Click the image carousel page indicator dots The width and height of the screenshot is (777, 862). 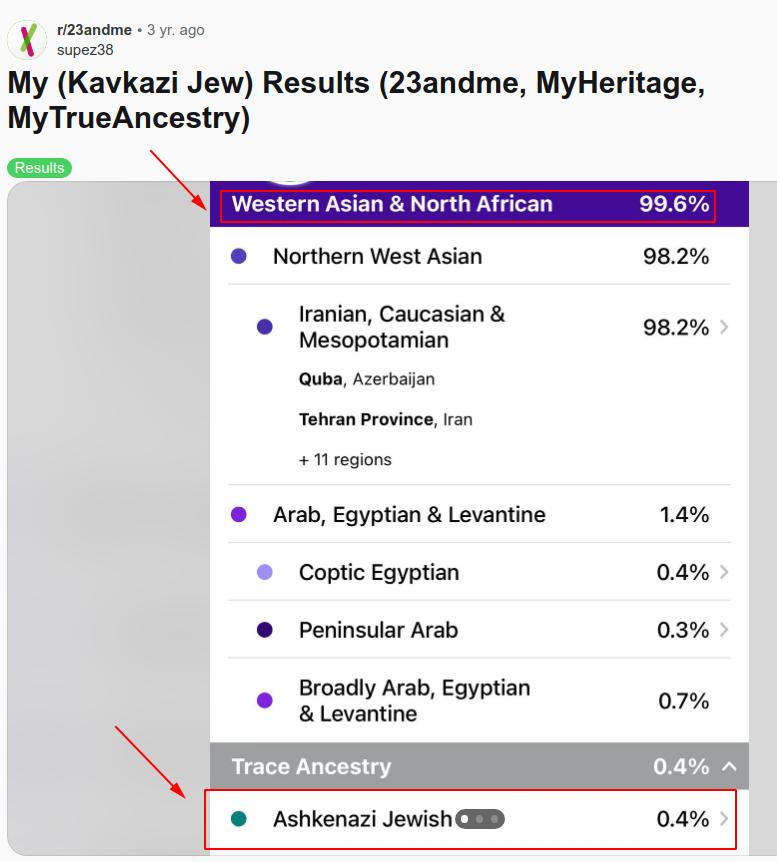tap(480, 820)
